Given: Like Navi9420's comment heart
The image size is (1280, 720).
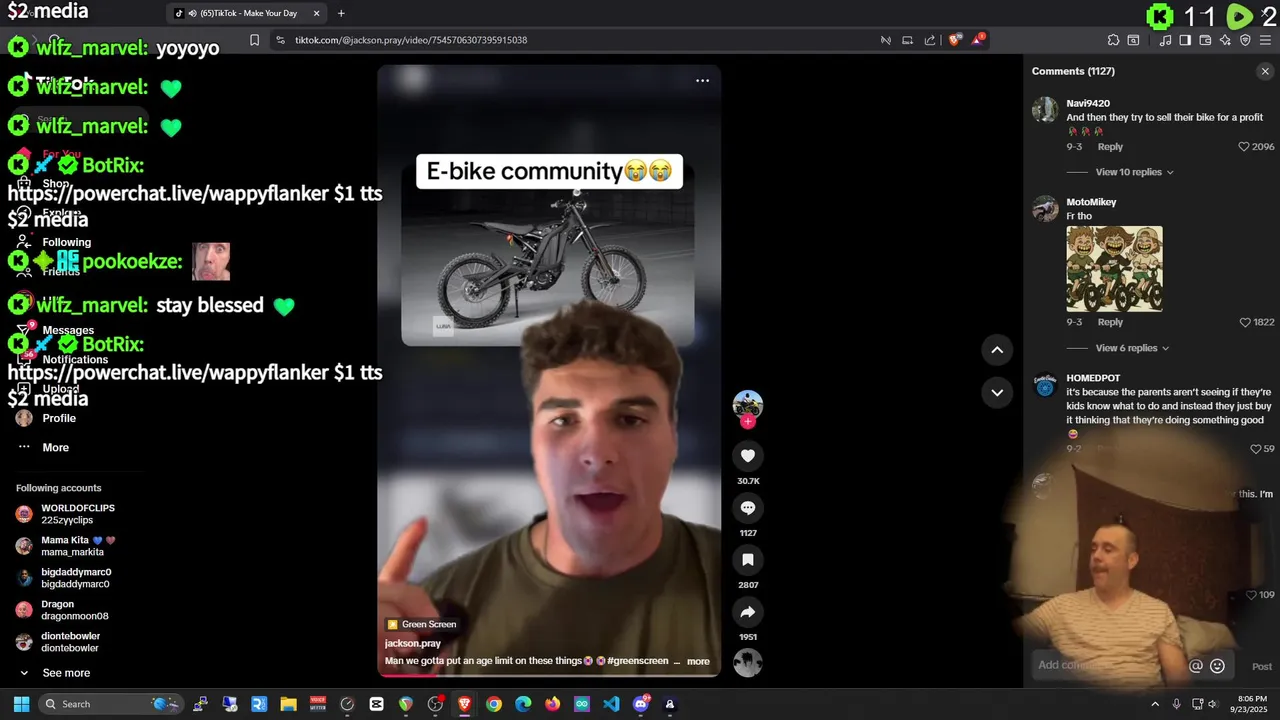Looking at the screenshot, I should [x=1244, y=147].
